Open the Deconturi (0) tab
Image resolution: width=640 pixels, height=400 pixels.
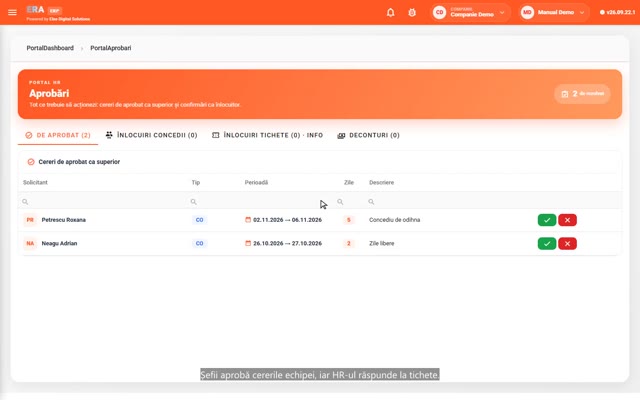point(369,135)
